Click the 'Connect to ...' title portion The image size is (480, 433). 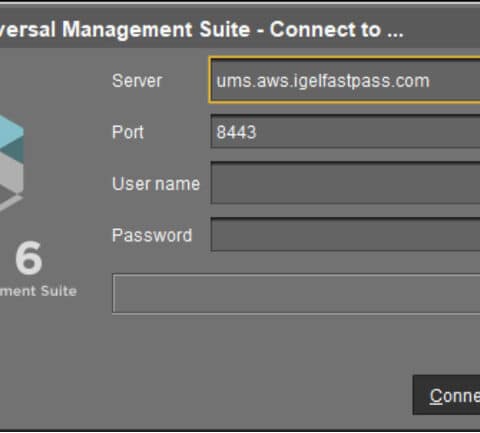coord(337,30)
